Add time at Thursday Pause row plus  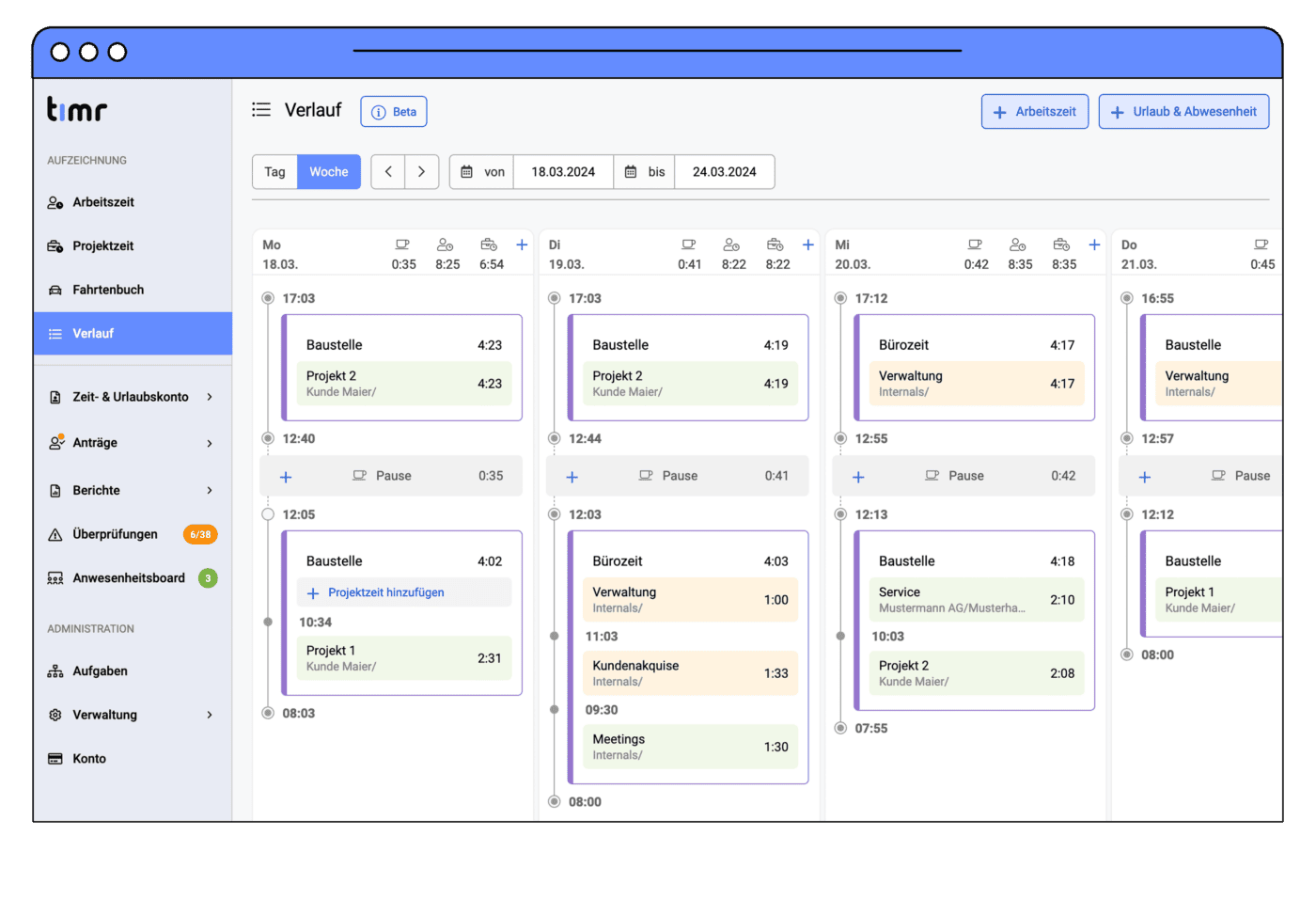[x=1145, y=477]
